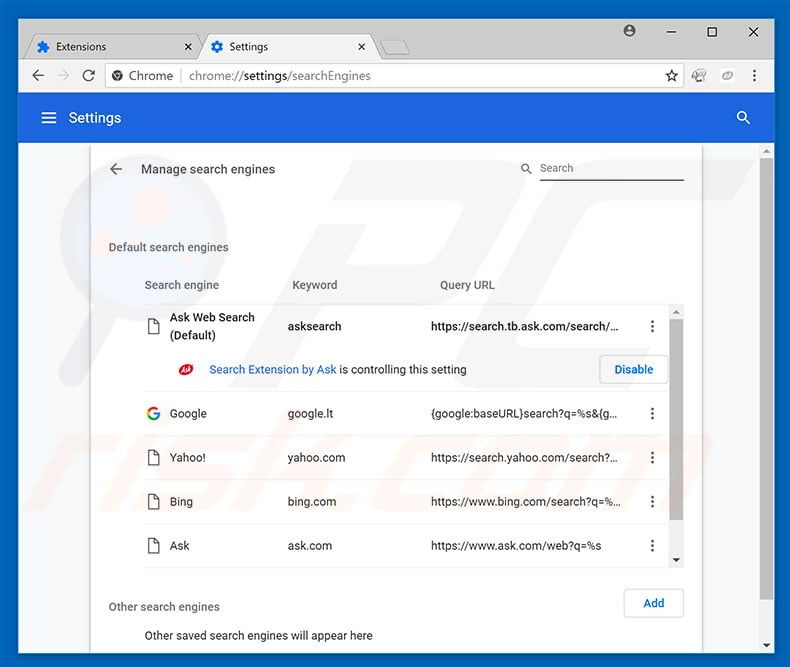Open more actions for Google

[652, 414]
